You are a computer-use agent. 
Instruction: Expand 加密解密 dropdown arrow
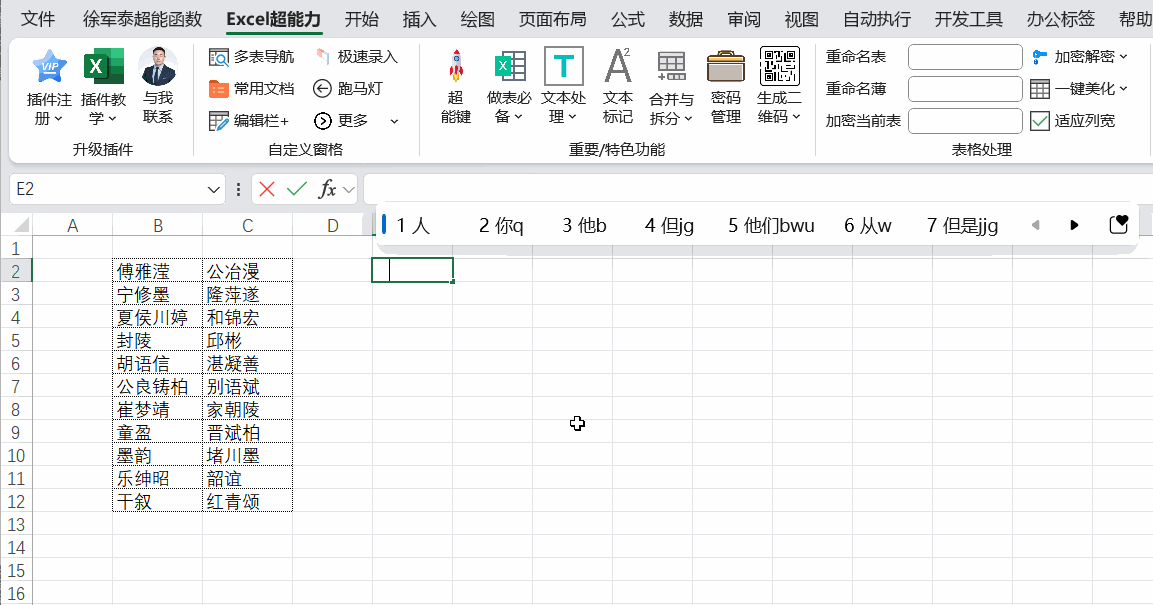click(x=1123, y=57)
